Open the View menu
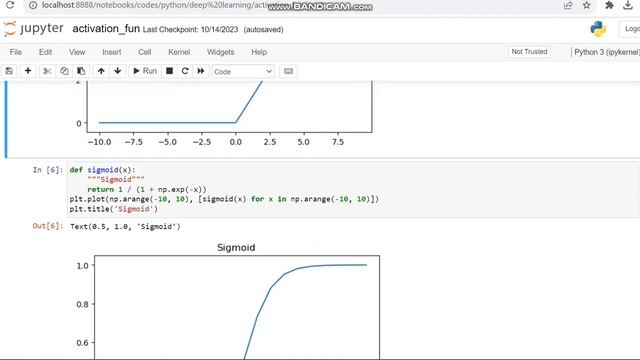640x360 pixels. [x=77, y=52]
